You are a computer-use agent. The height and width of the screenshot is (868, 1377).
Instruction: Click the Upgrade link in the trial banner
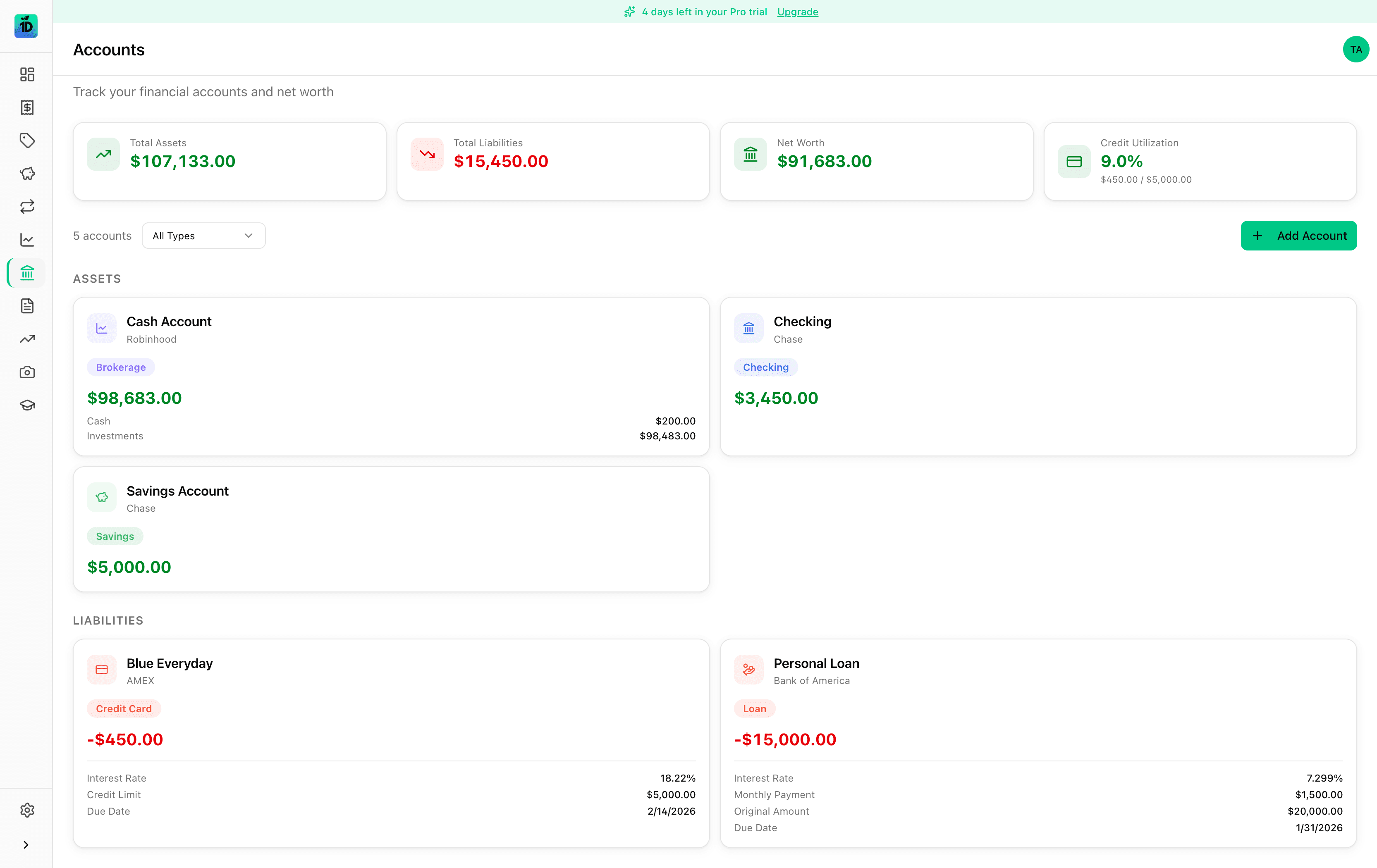pyautogui.click(x=797, y=12)
